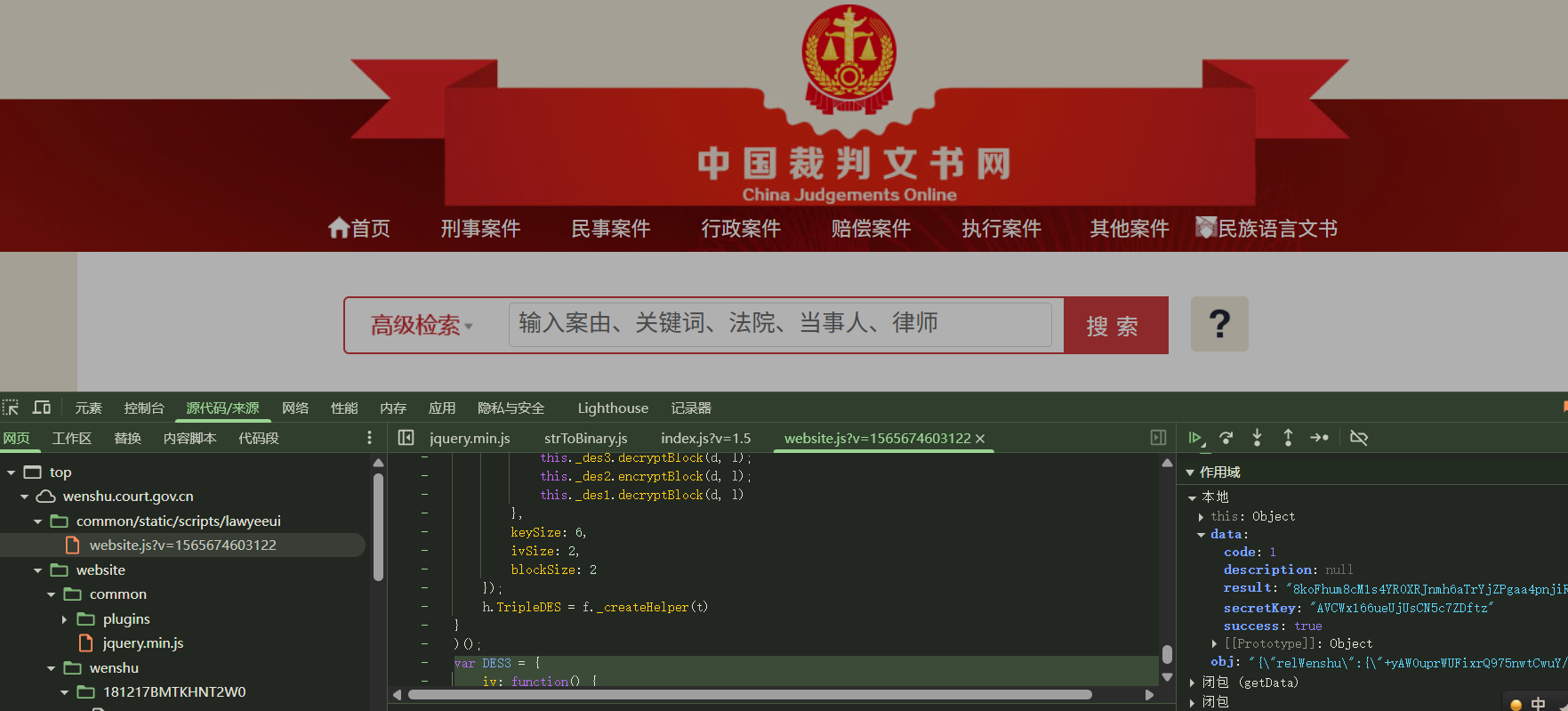Open 刑事案件 navigation link

(481, 229)
